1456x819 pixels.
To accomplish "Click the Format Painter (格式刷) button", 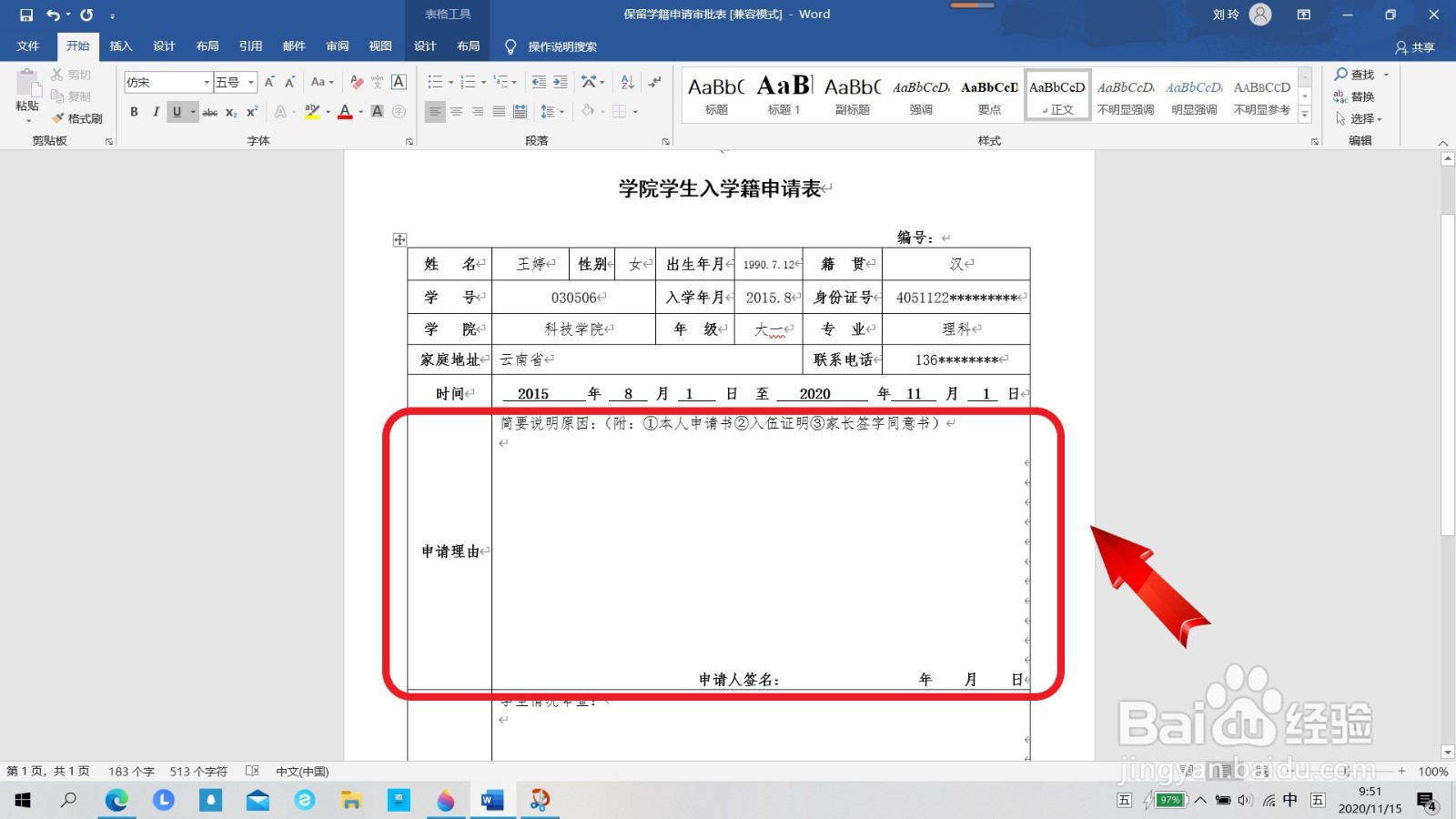I will pos(78,118).
